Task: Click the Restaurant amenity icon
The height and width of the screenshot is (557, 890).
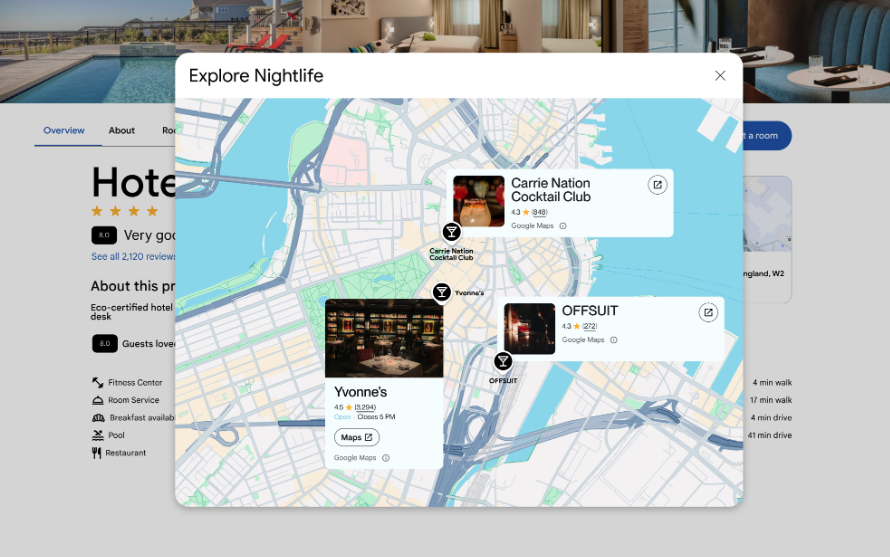Action: pyautogui.click(x=96, y=453)
